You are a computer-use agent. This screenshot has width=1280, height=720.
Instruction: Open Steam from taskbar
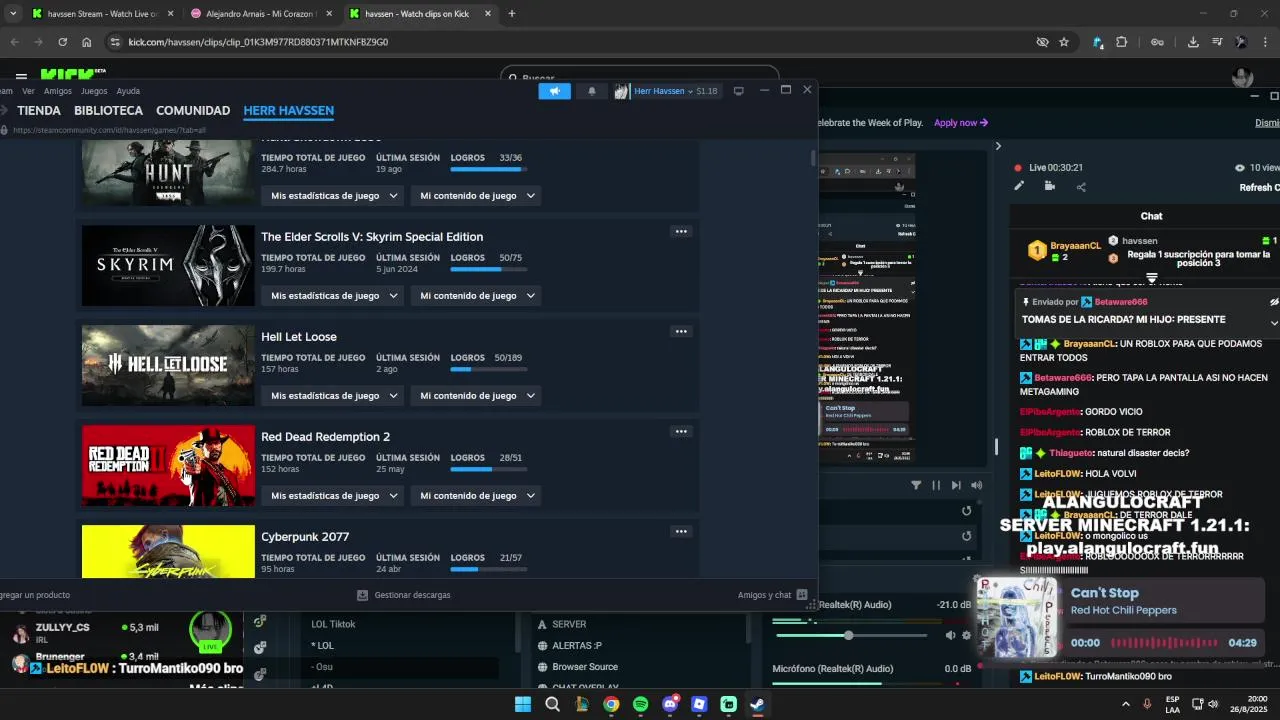tap(758, 704)
